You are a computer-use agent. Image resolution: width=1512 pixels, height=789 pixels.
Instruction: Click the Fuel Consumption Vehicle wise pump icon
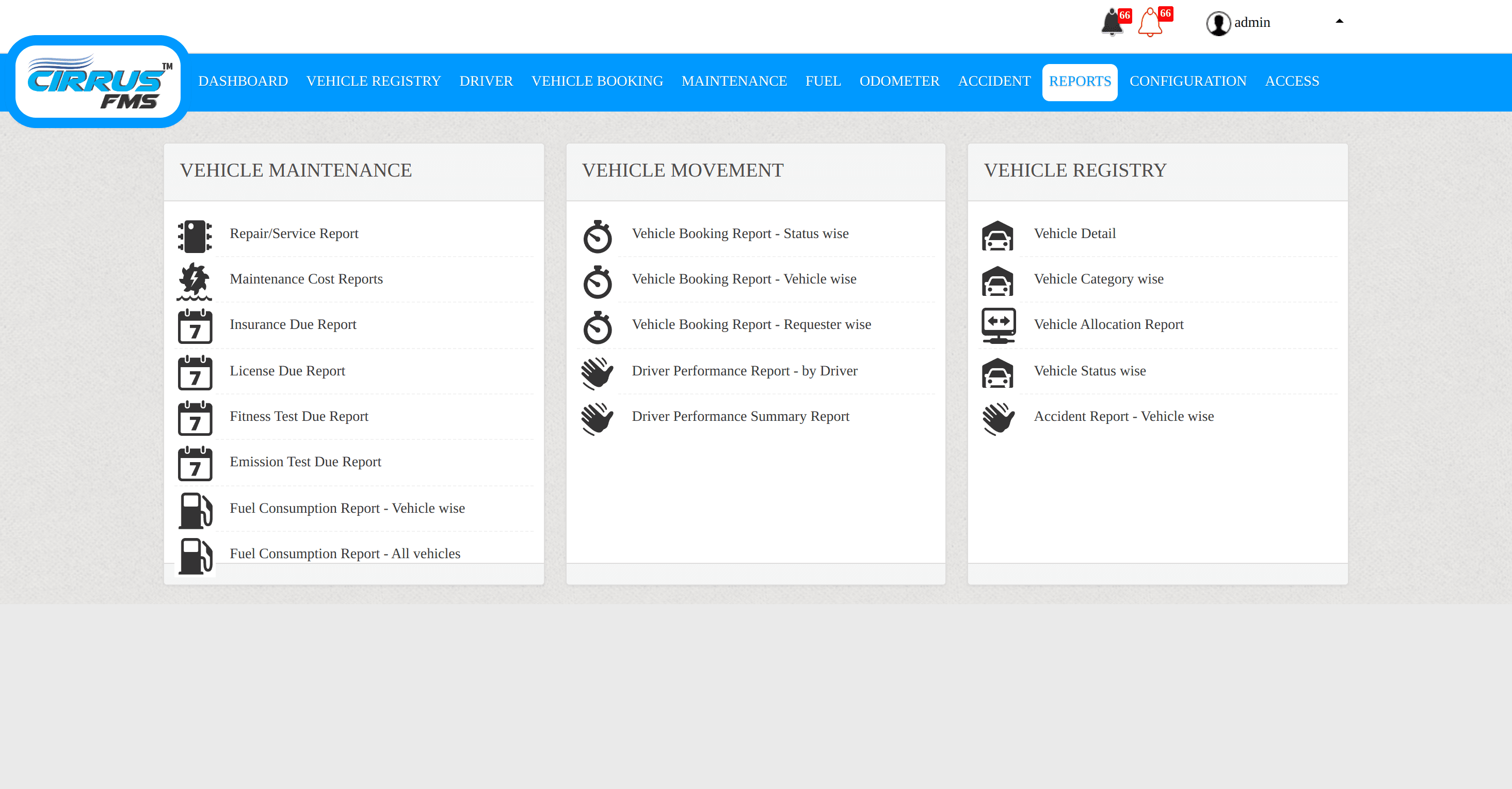click(x=195, y=510)
